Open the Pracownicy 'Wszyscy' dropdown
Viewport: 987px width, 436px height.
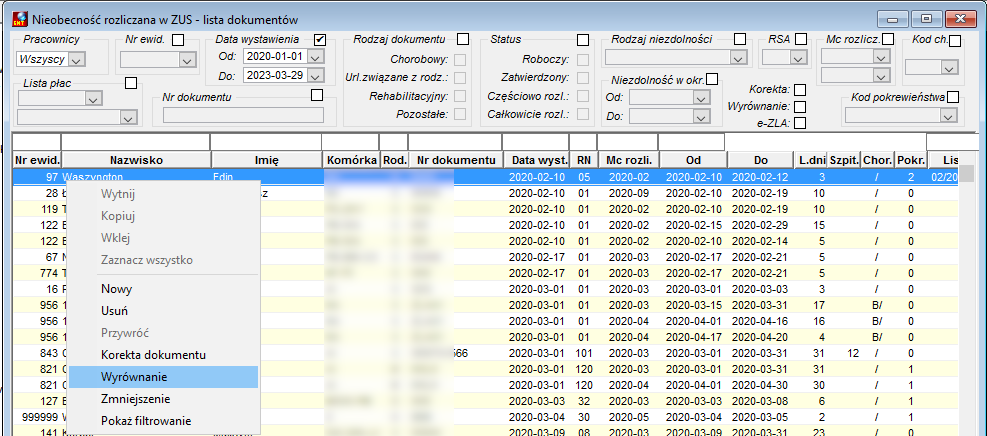tap(77, 60)
